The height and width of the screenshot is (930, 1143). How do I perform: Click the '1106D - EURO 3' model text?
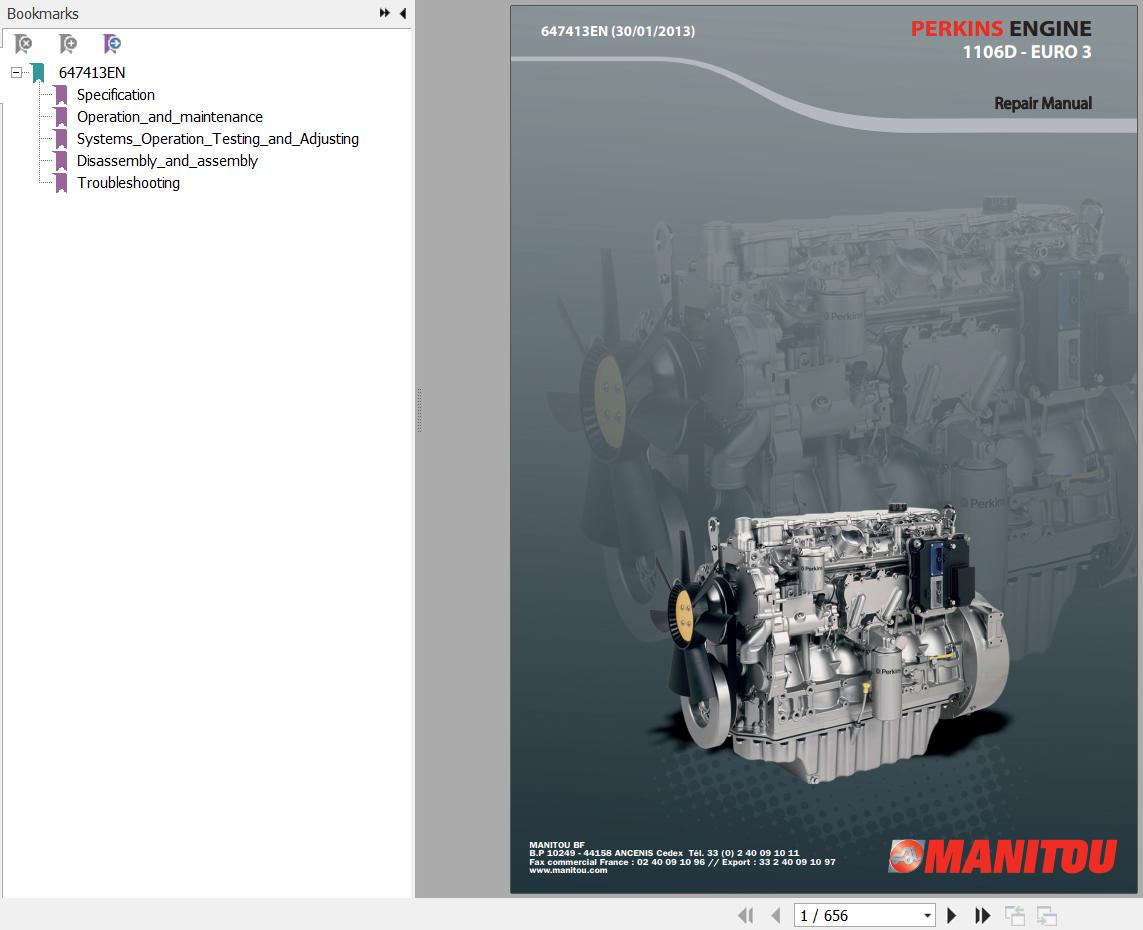click(1027, 52)
